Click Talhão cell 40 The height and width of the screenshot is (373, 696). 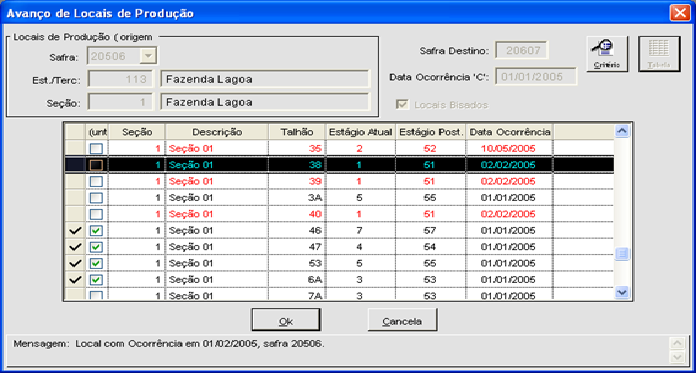pos(297,214)
